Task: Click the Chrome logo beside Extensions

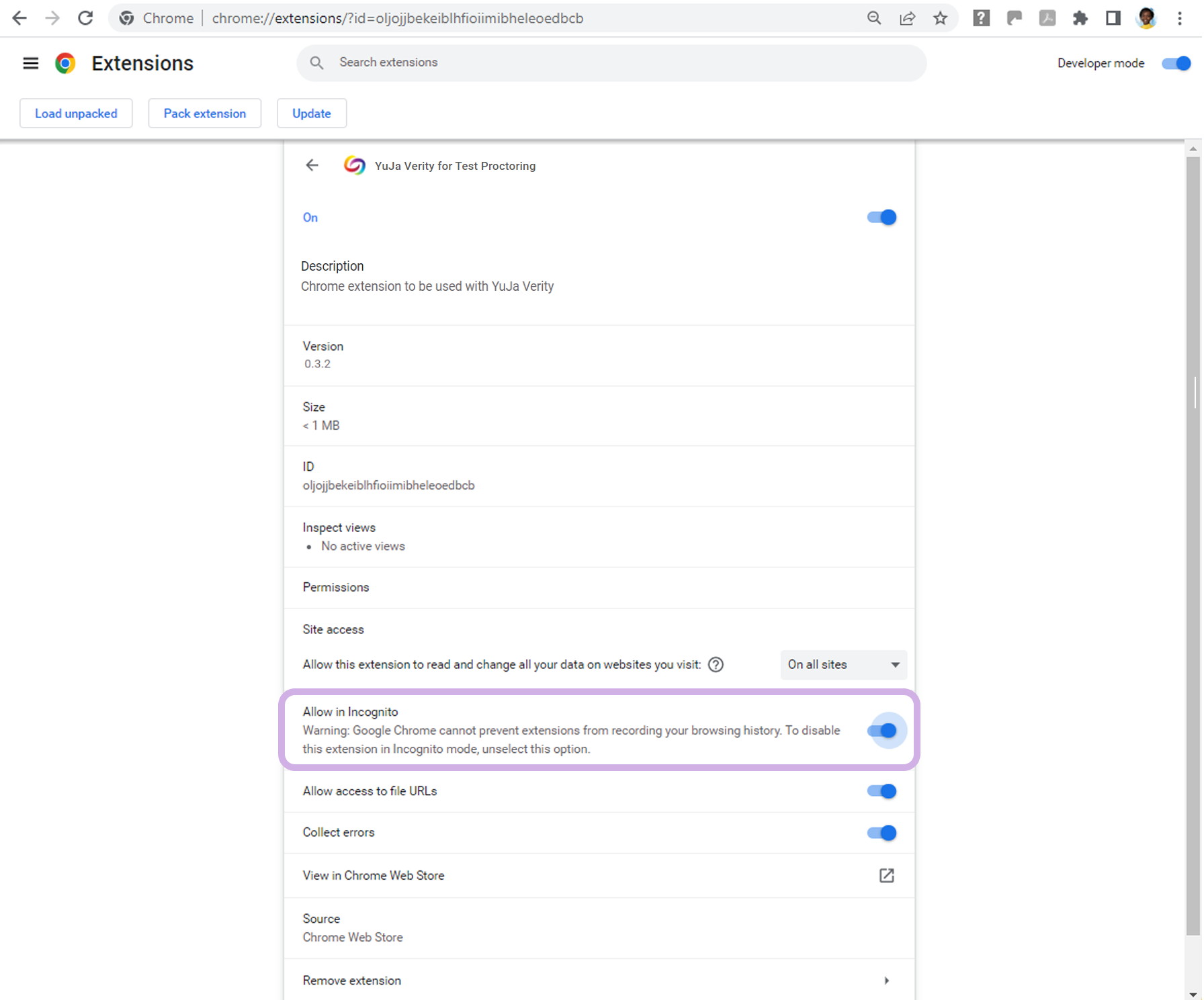Action: pyautogui.click(x=65, y=63)
